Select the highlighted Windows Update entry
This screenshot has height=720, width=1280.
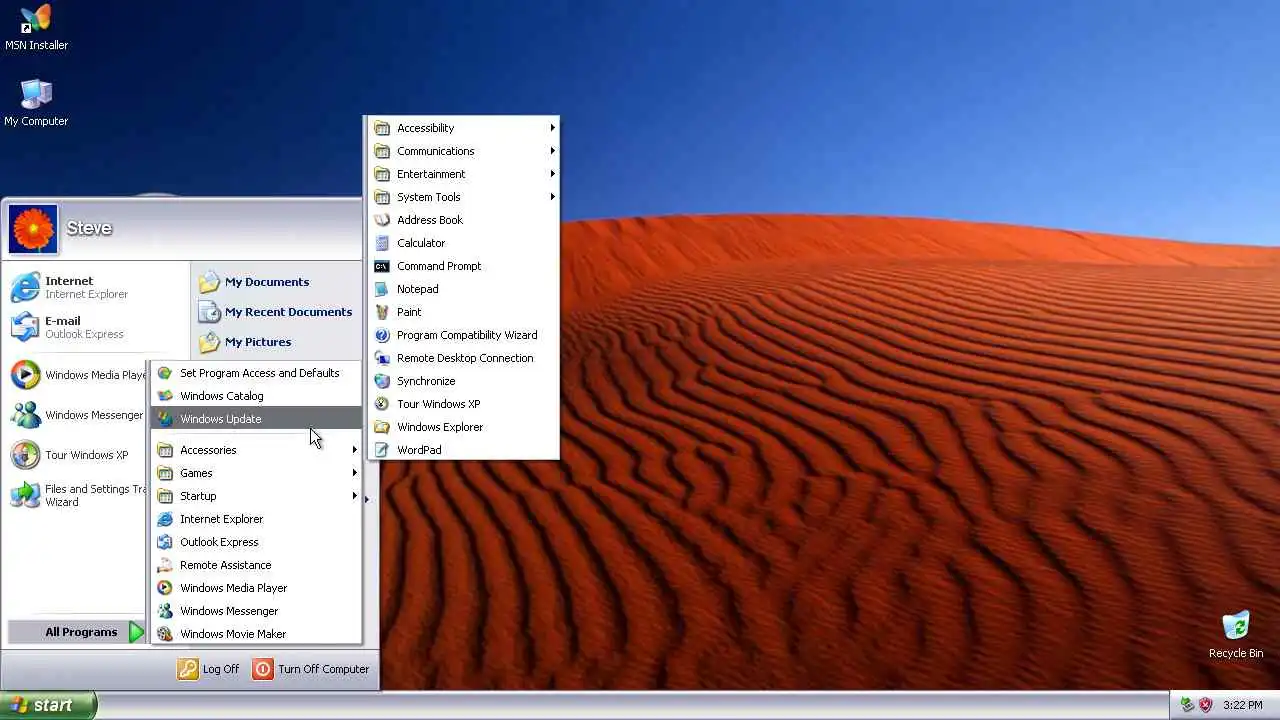coord(256,419)
